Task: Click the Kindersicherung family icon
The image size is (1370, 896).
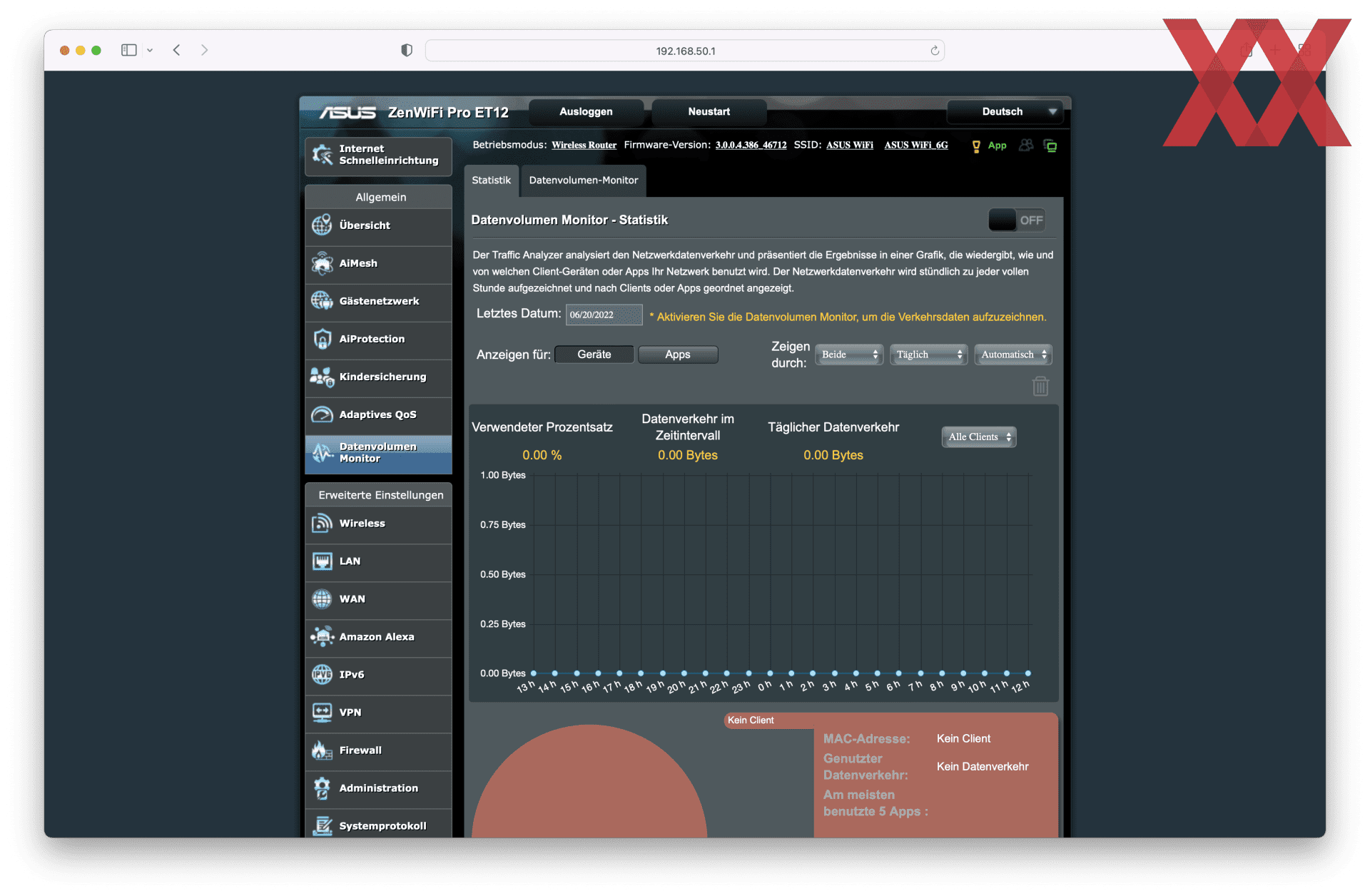Action: pyautogui.click(x=322, y=377)
